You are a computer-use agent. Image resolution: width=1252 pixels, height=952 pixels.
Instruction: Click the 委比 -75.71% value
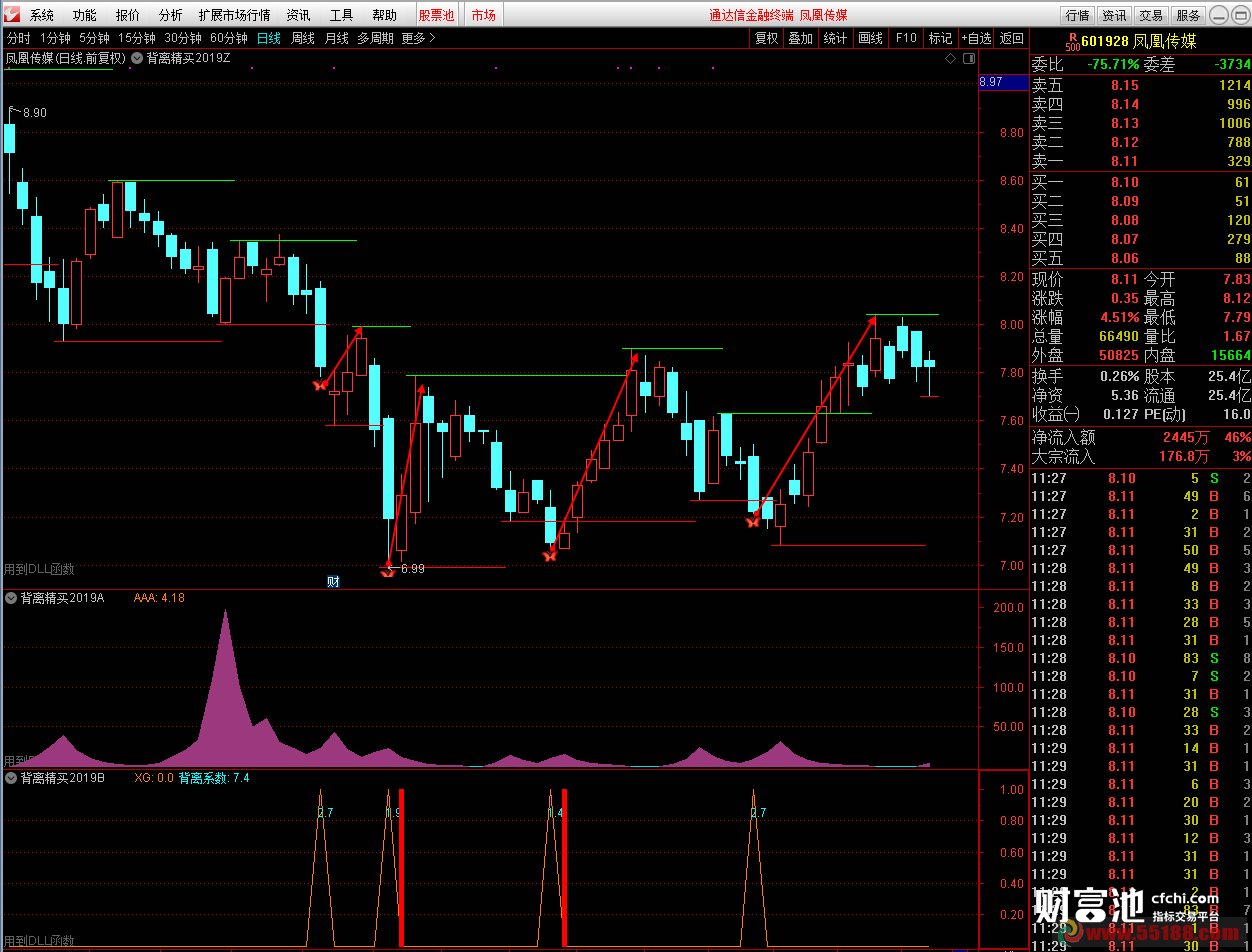(1112, 64)
